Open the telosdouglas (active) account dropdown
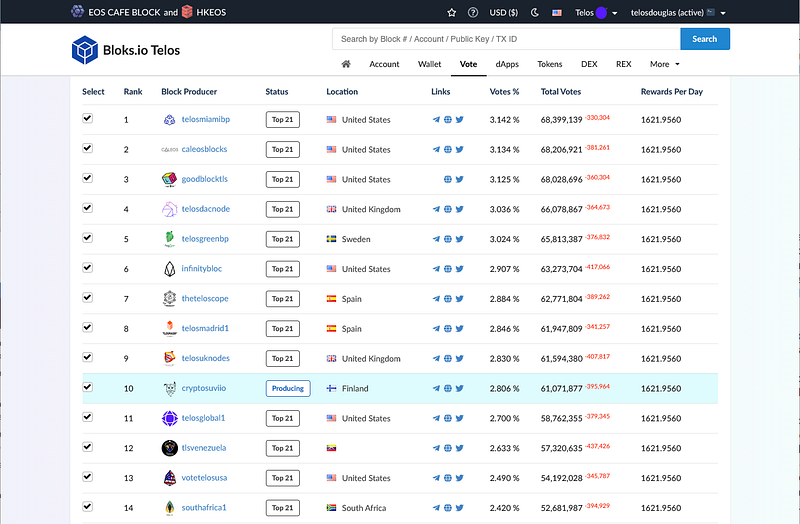This screenshot has width=800, height=524. (x=678, y=13)
